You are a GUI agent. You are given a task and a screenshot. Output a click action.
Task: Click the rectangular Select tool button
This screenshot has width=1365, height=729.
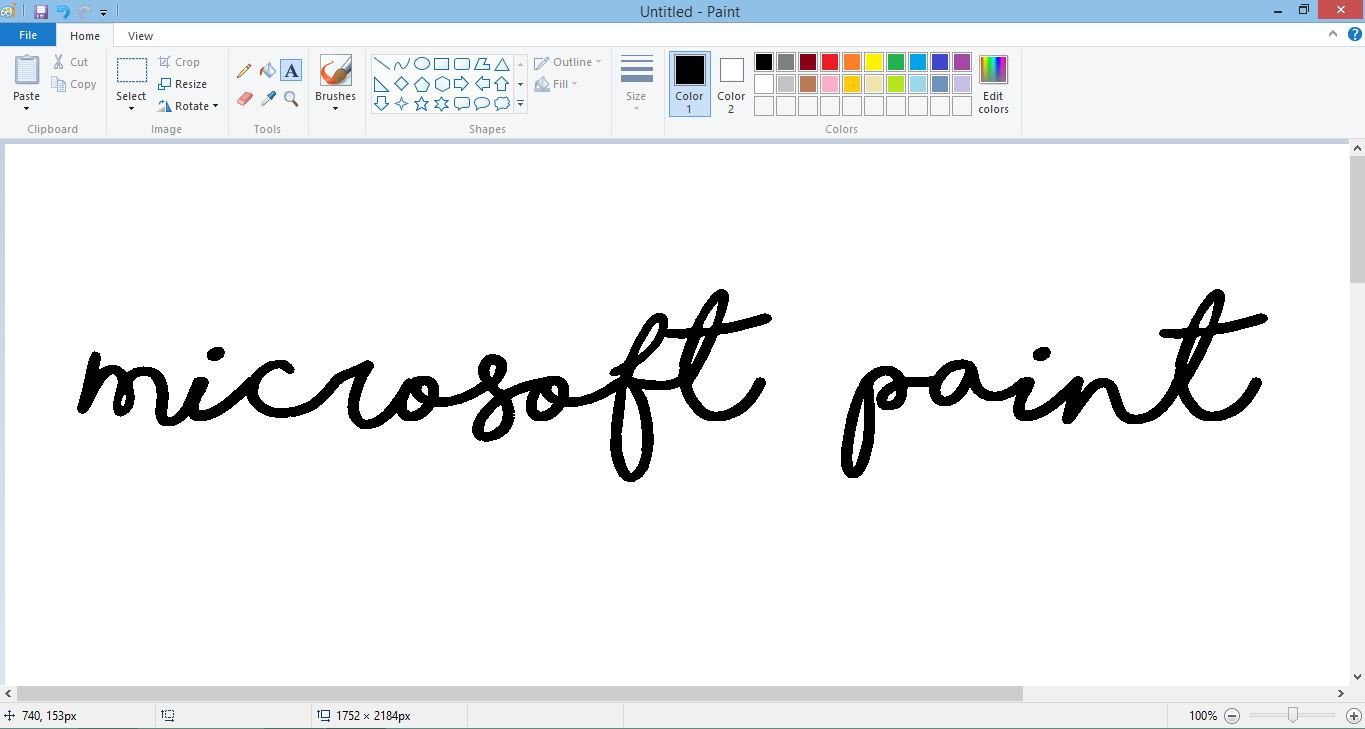[131, 70]
